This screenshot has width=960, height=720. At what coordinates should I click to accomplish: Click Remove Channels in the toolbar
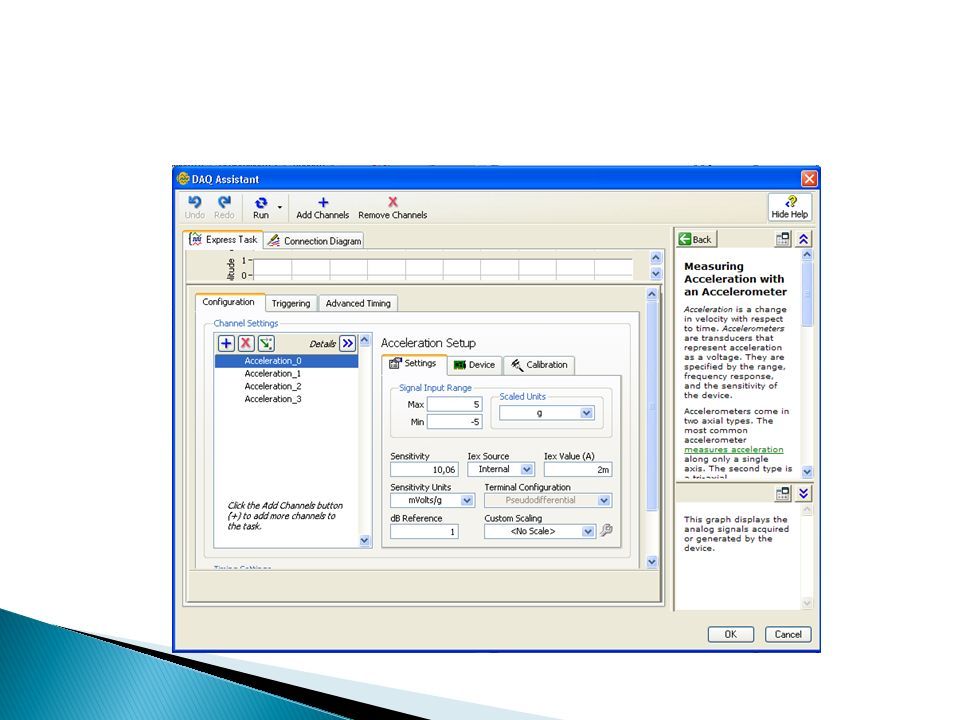(392, 208)
